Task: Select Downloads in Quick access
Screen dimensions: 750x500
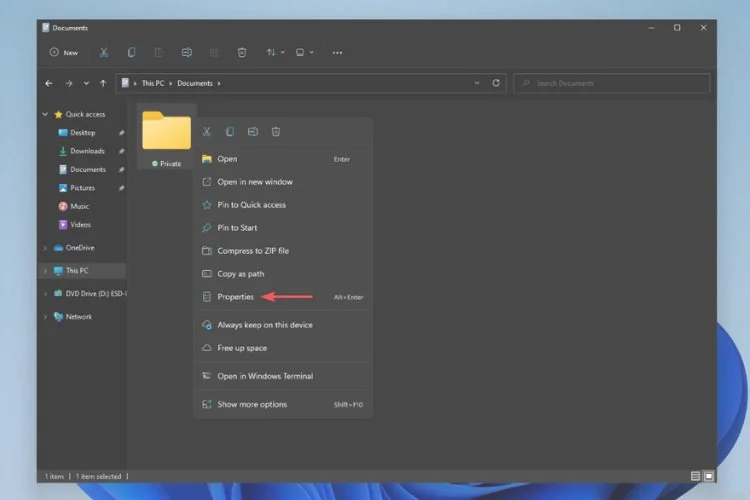Action: coord(87,151)
